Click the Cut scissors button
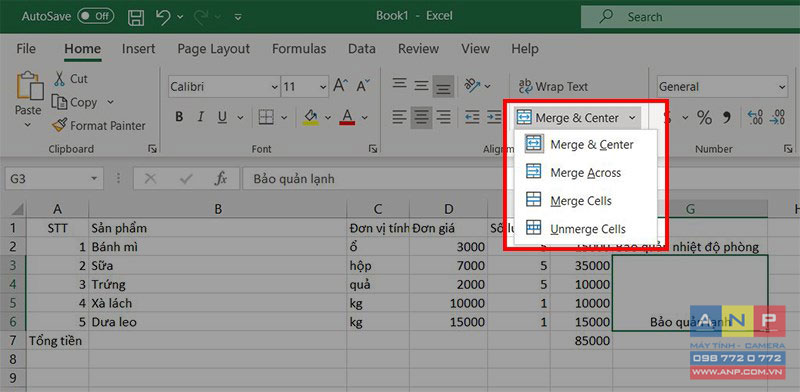Screen dimensions: 800x392 click(71, 79)
